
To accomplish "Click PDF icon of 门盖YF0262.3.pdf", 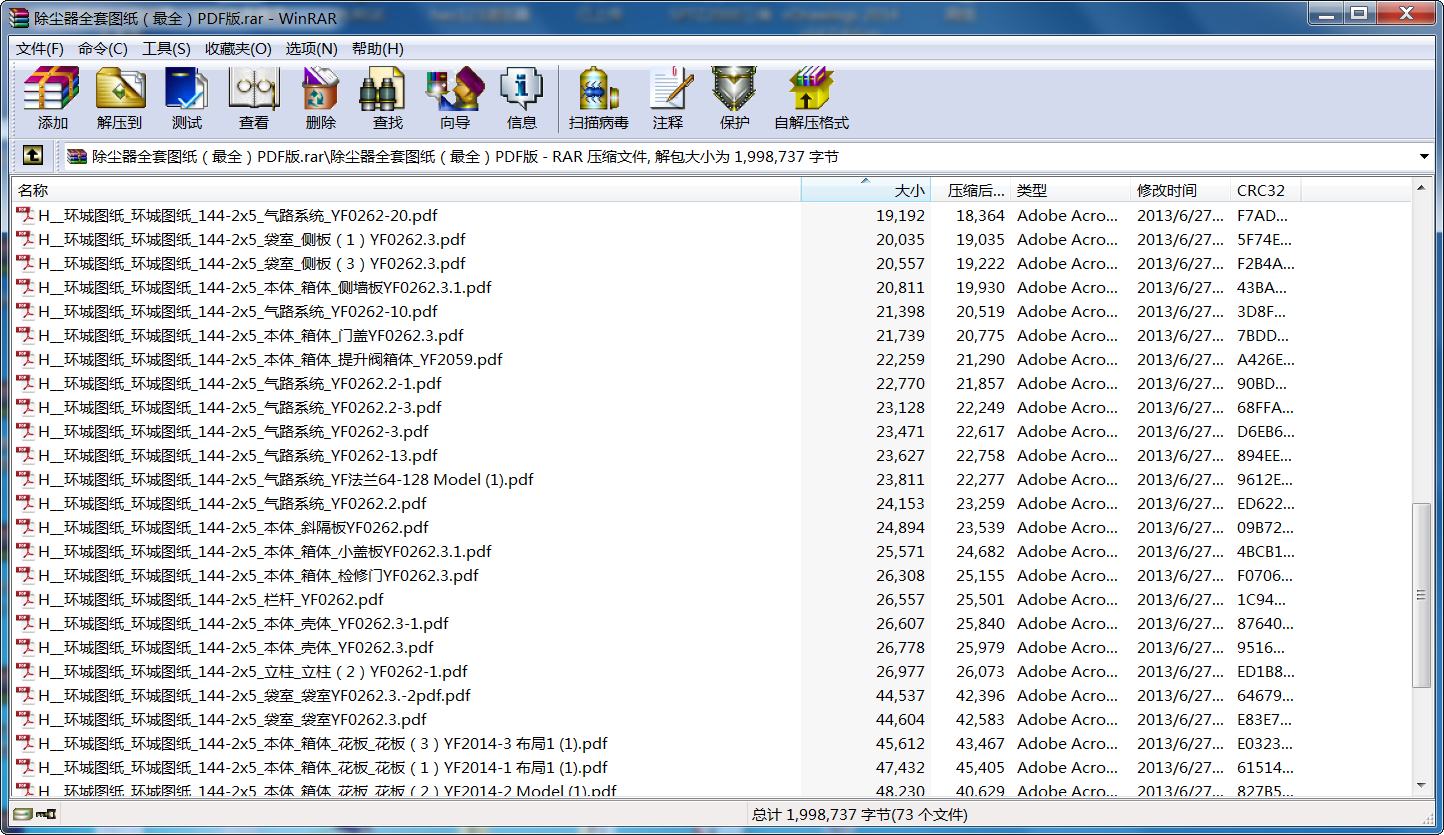I will tap(25, 335).
